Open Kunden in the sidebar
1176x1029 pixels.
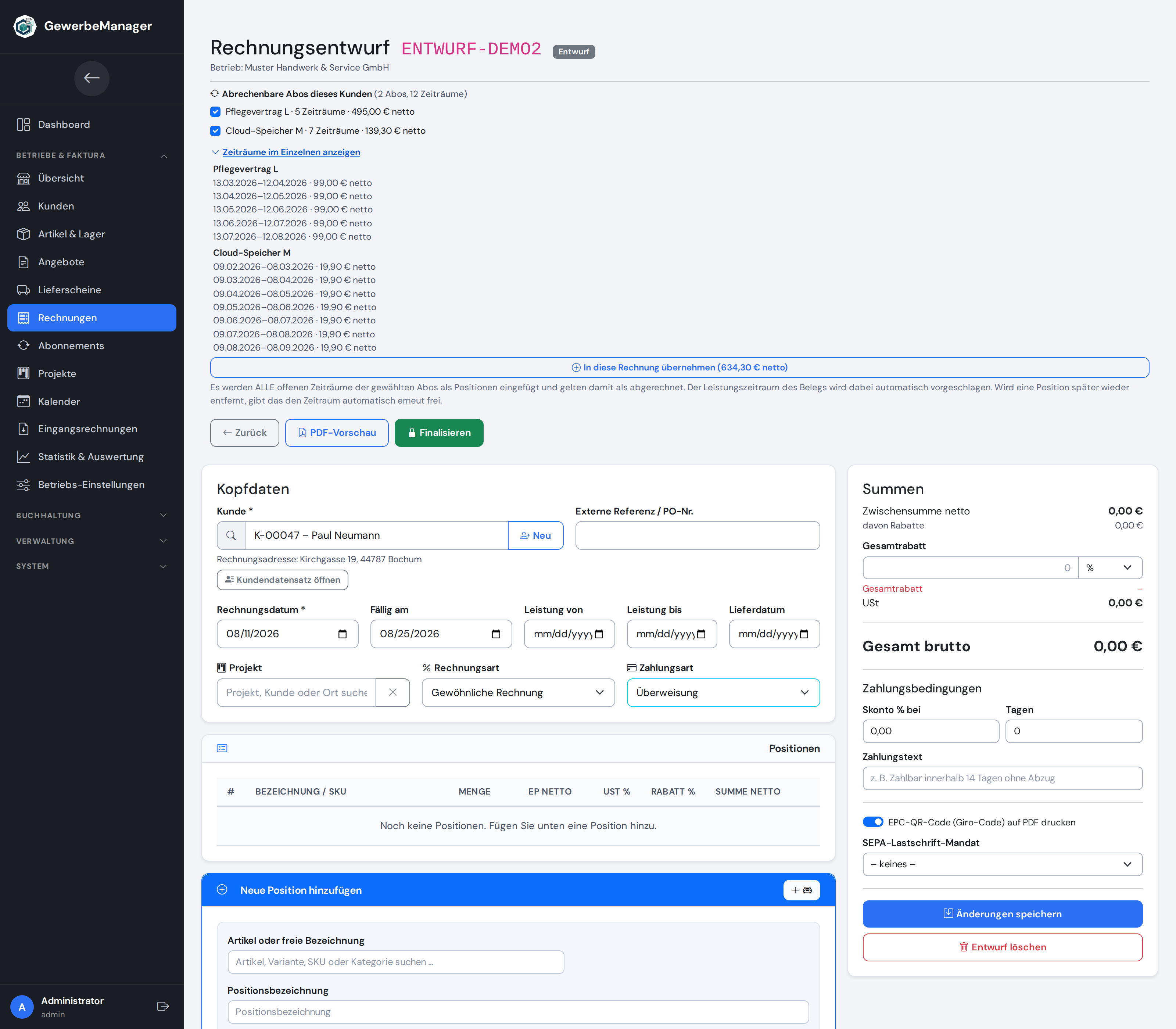coord(92,206)
